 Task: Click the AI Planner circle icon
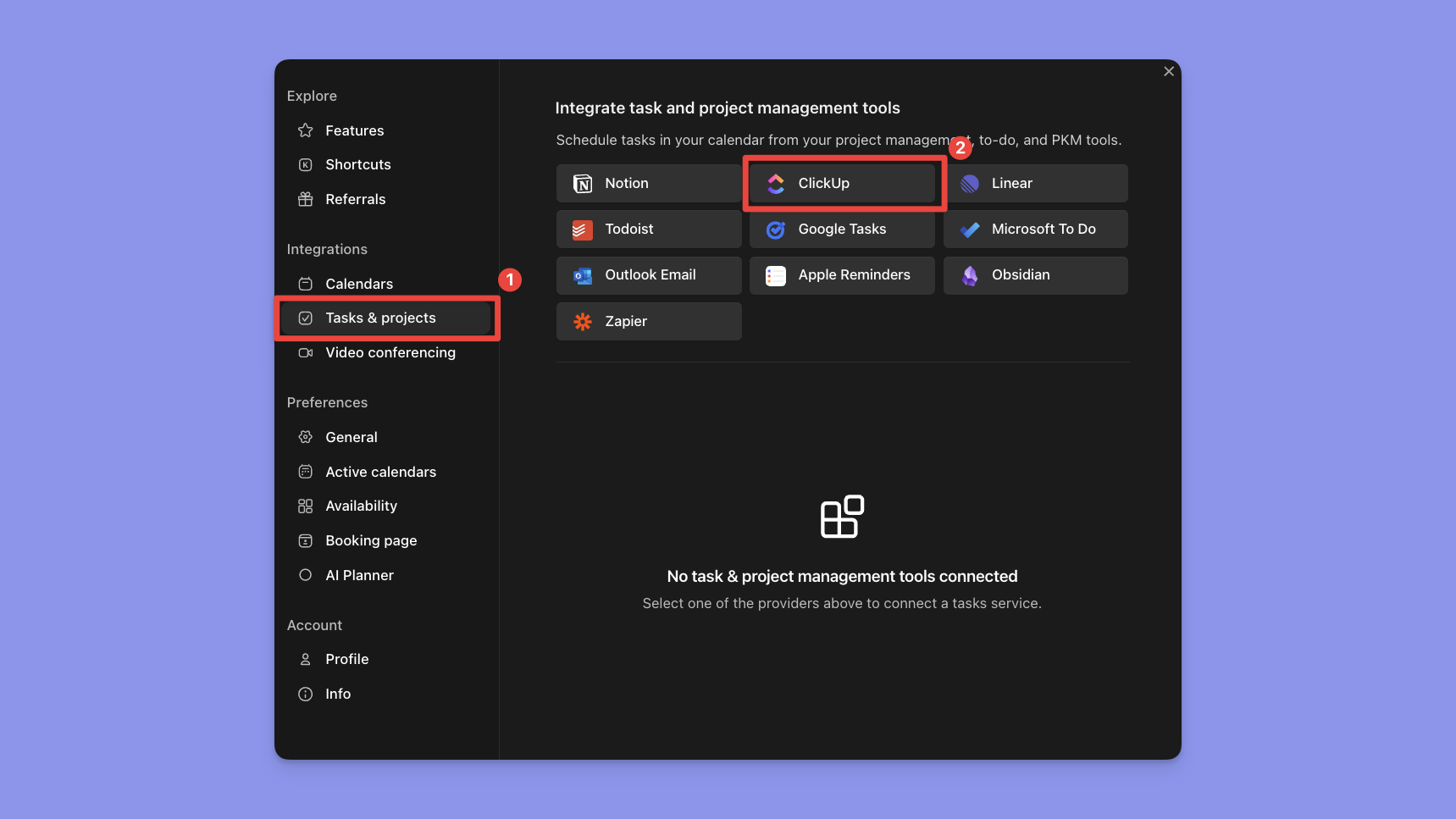306,575
